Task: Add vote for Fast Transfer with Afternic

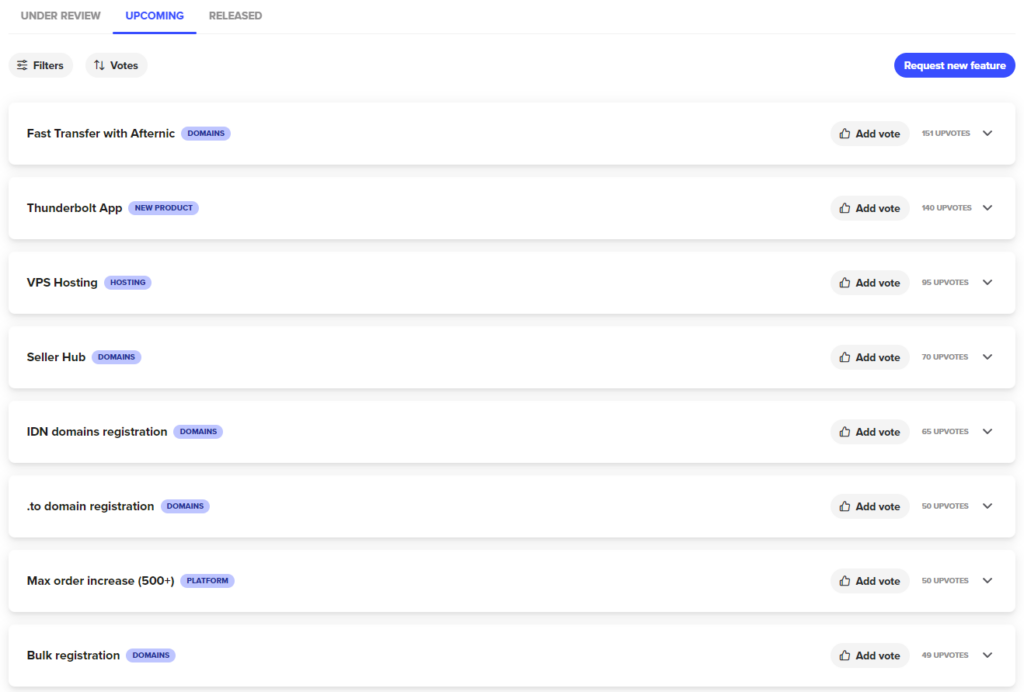Action: (870, 133)
